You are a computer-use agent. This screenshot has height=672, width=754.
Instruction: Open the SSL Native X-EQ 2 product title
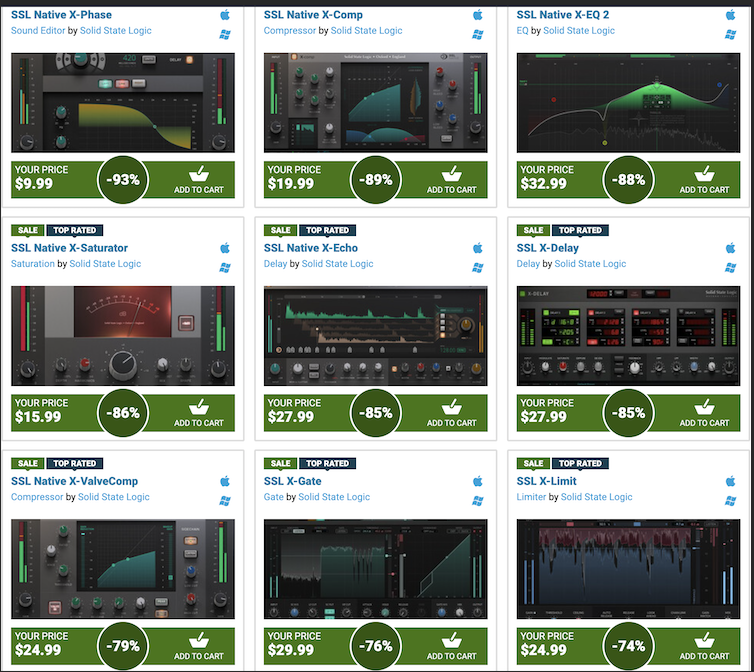coord(563,15)
